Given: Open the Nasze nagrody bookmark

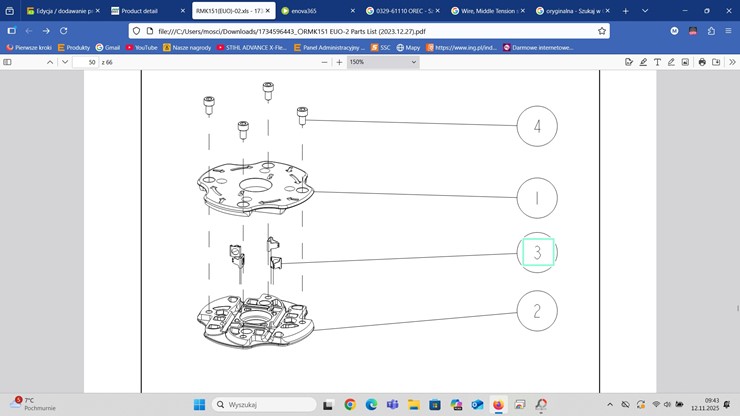Looking at the screenshot, I should (187, 47).
